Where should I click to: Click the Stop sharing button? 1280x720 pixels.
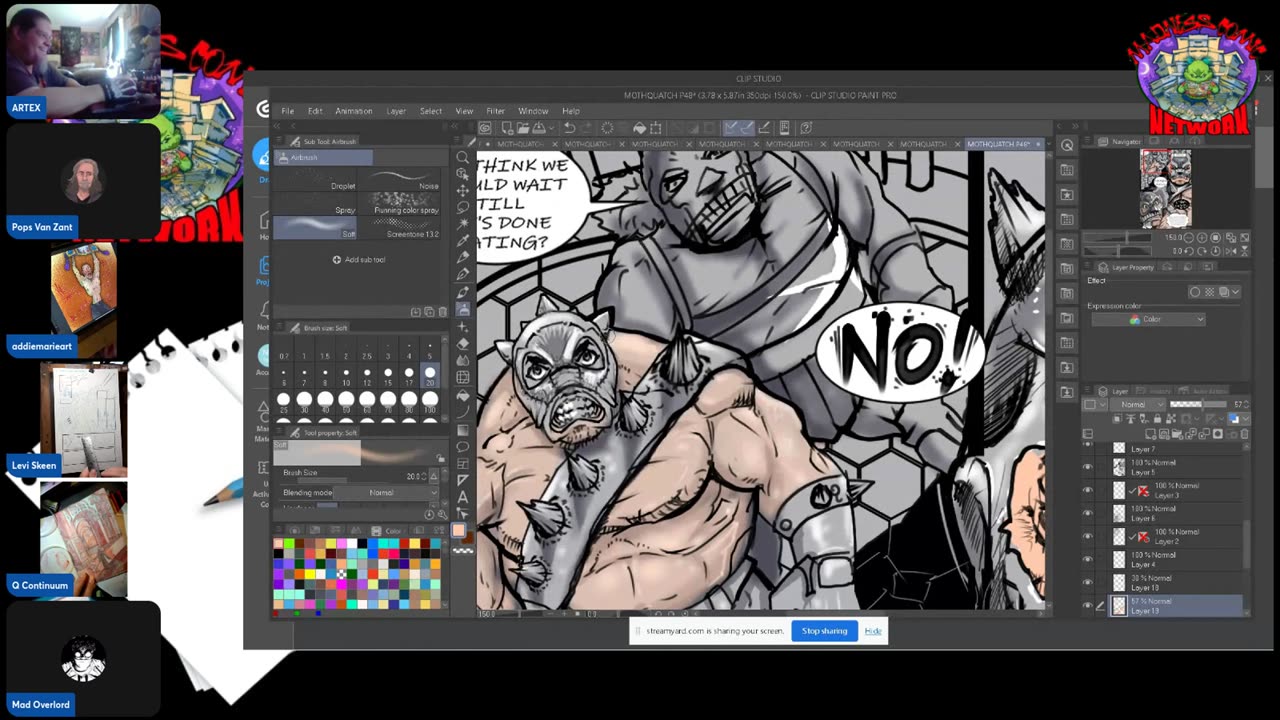(x=824, y=631)
